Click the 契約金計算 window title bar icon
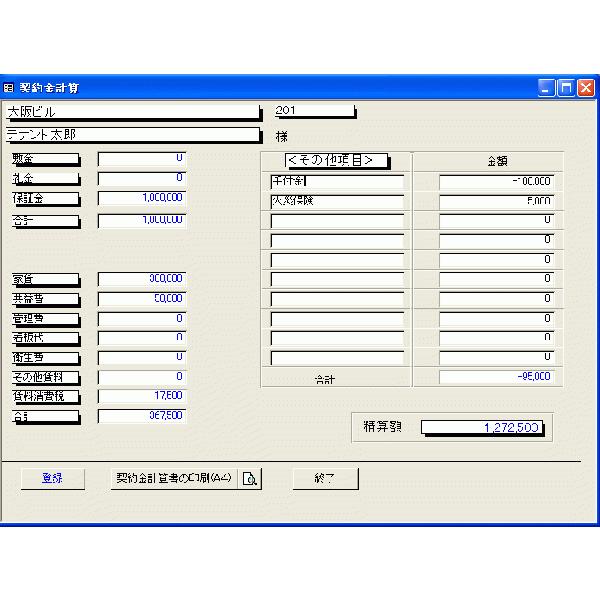This screenshot has width=600, height=600. (x=9, y=88)
